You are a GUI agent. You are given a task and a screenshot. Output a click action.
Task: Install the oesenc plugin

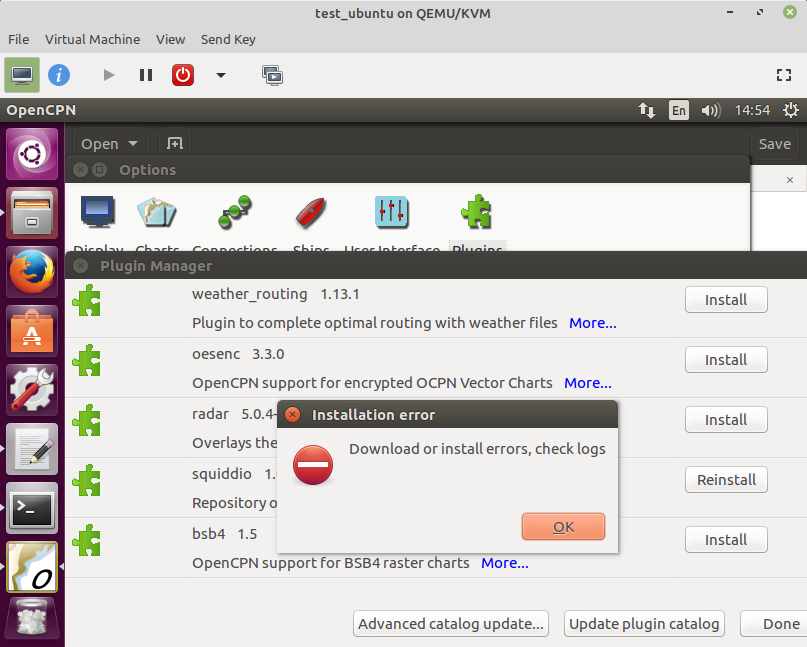coord(726,360)
